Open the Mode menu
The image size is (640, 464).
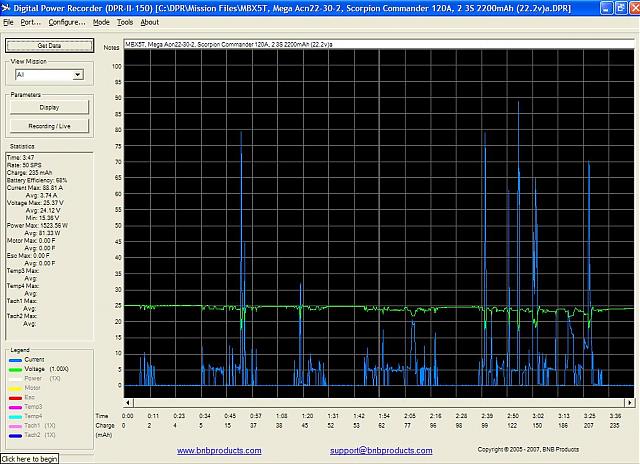pyautogui.click(x=101, y=21)
